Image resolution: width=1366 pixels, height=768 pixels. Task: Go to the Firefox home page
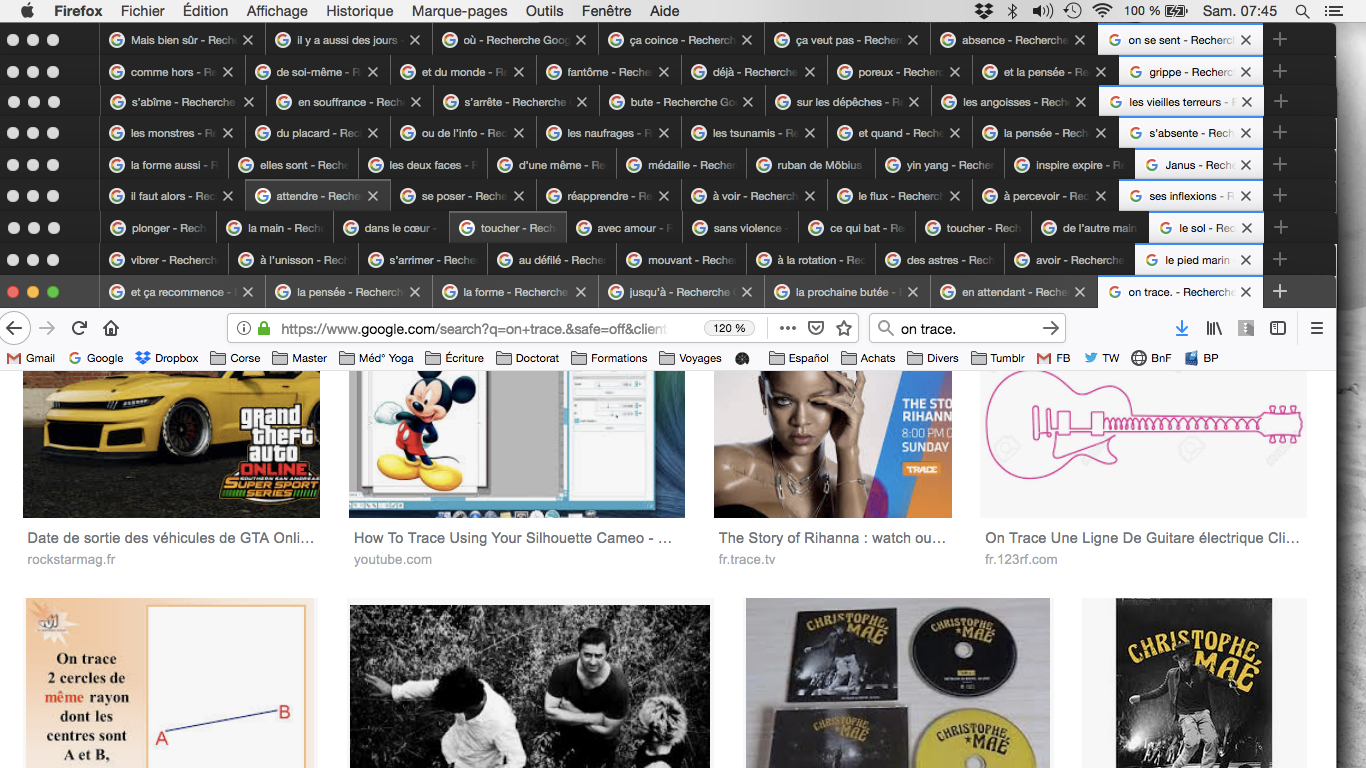tap(111, 328)
